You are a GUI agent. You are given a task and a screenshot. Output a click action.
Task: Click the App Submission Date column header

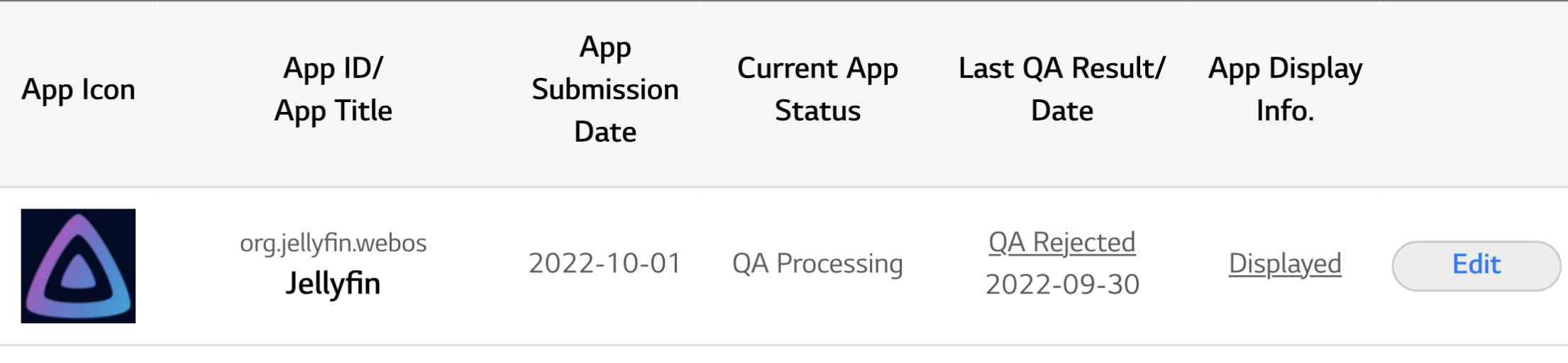coord(605,90)
